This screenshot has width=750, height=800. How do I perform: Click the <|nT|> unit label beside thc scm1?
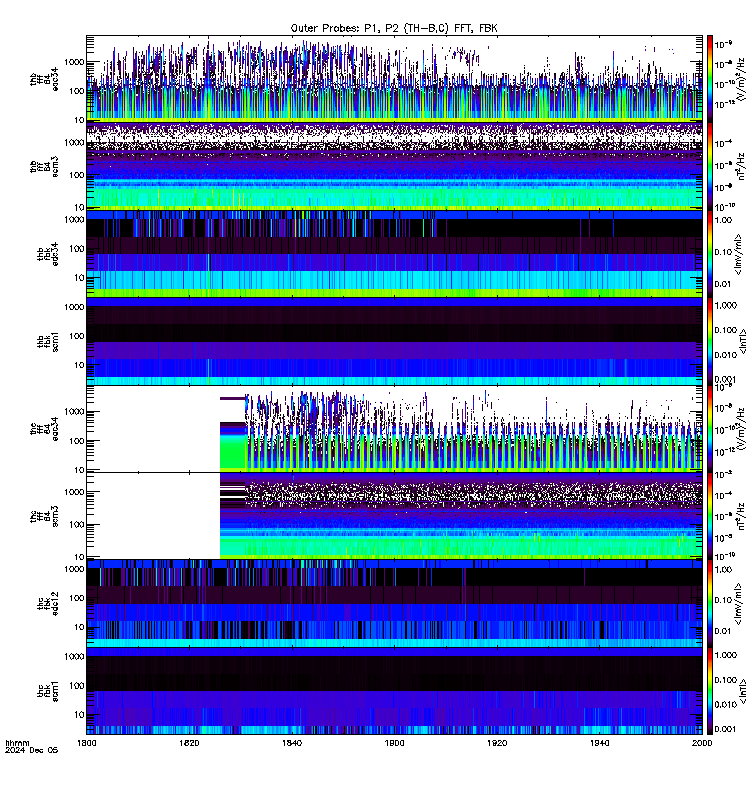coord(743,691)
